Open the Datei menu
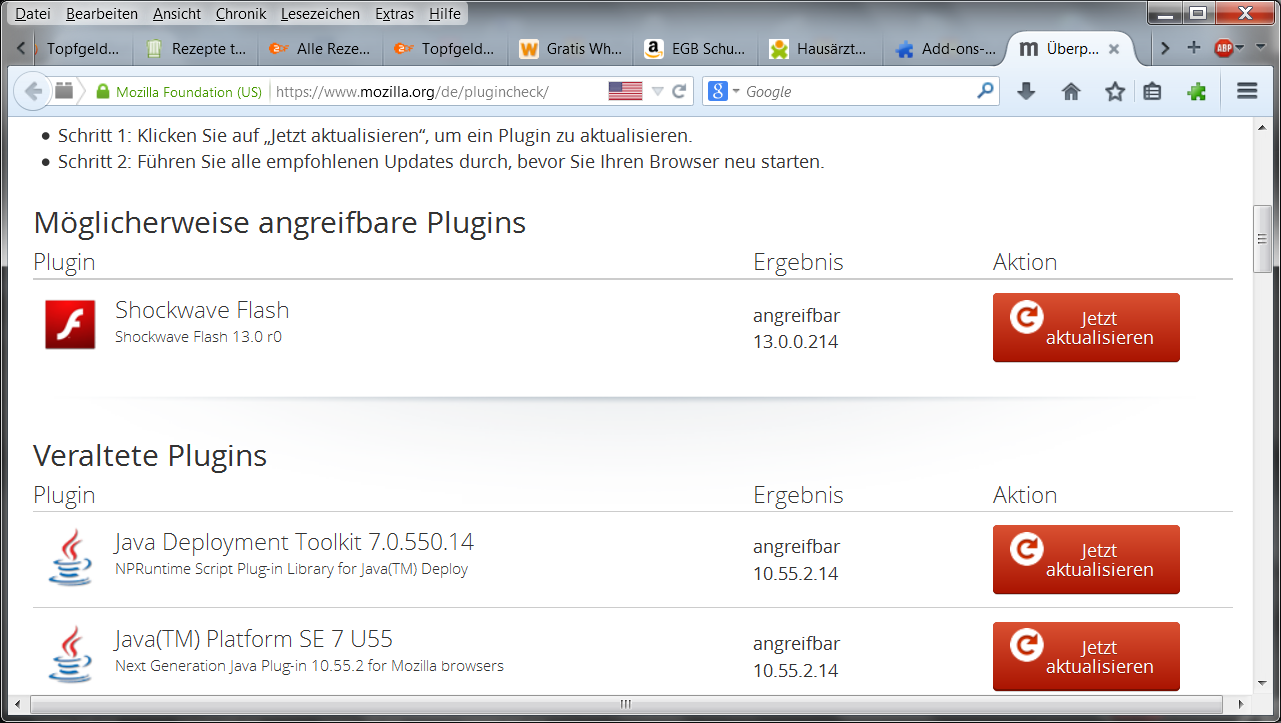This screenshot has height=723, width=1281. pyautogui.click(x=33, y=14)
